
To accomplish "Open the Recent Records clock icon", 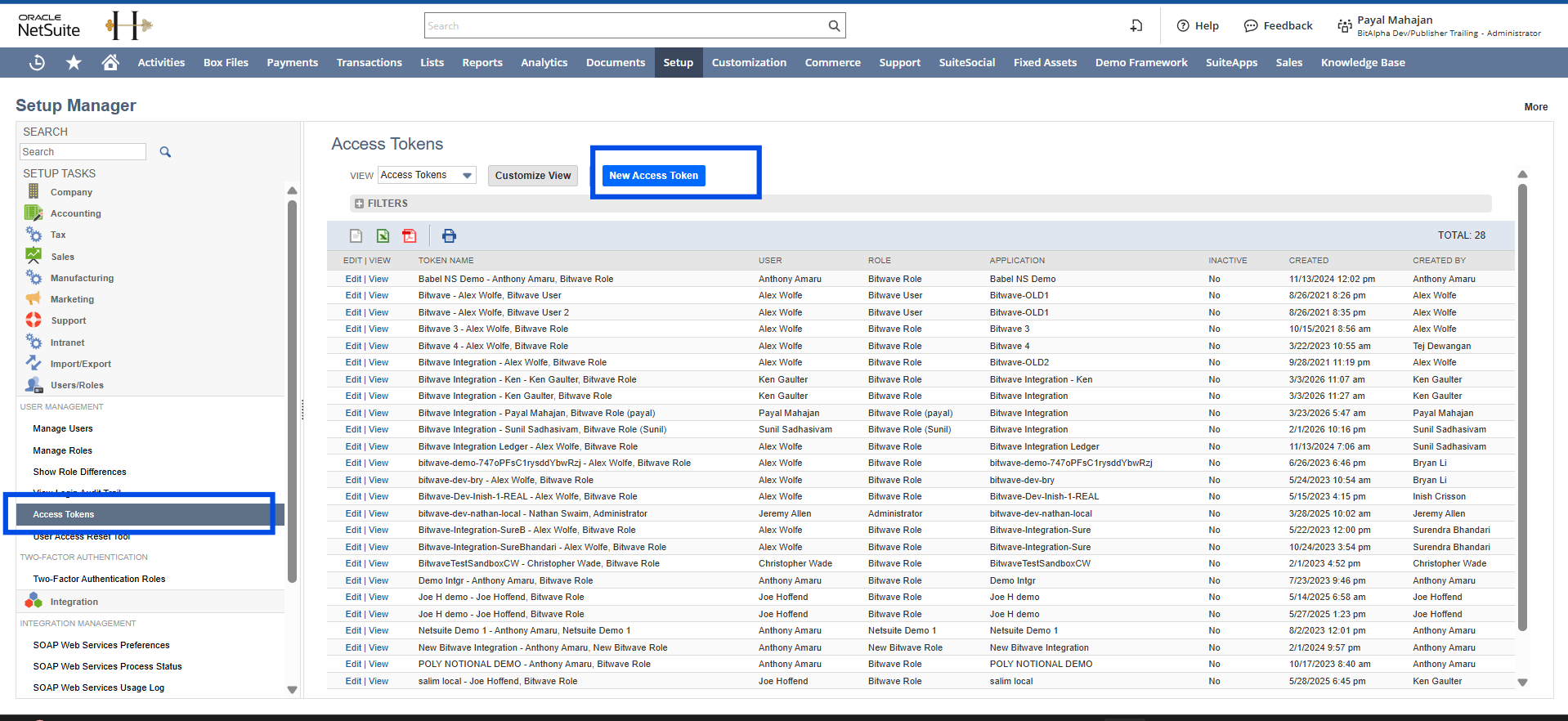I will point(37,62).
